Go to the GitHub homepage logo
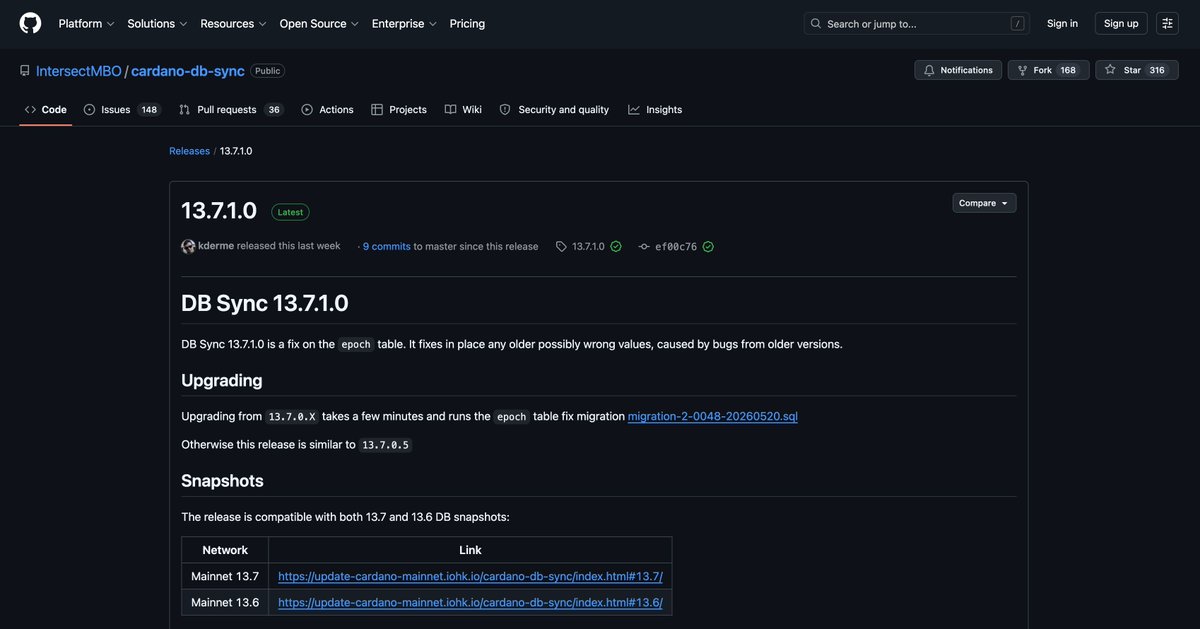The image size is (1200, 629). point(30,23)
